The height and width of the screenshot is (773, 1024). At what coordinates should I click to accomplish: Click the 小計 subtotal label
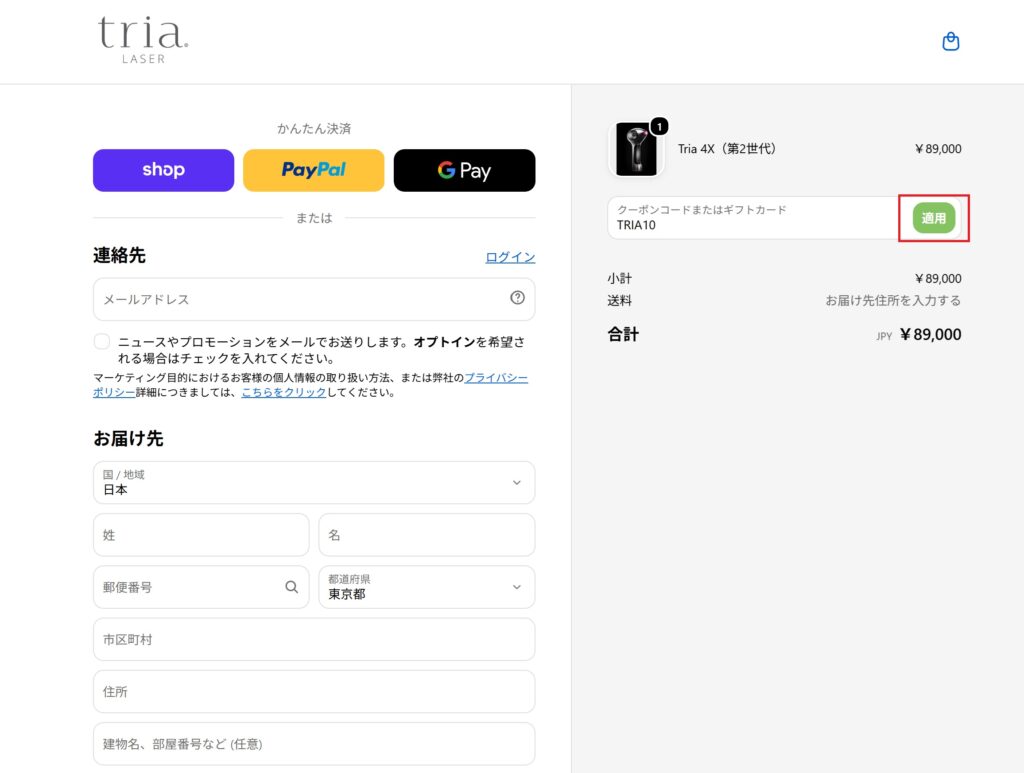click(x=620, y=278)
